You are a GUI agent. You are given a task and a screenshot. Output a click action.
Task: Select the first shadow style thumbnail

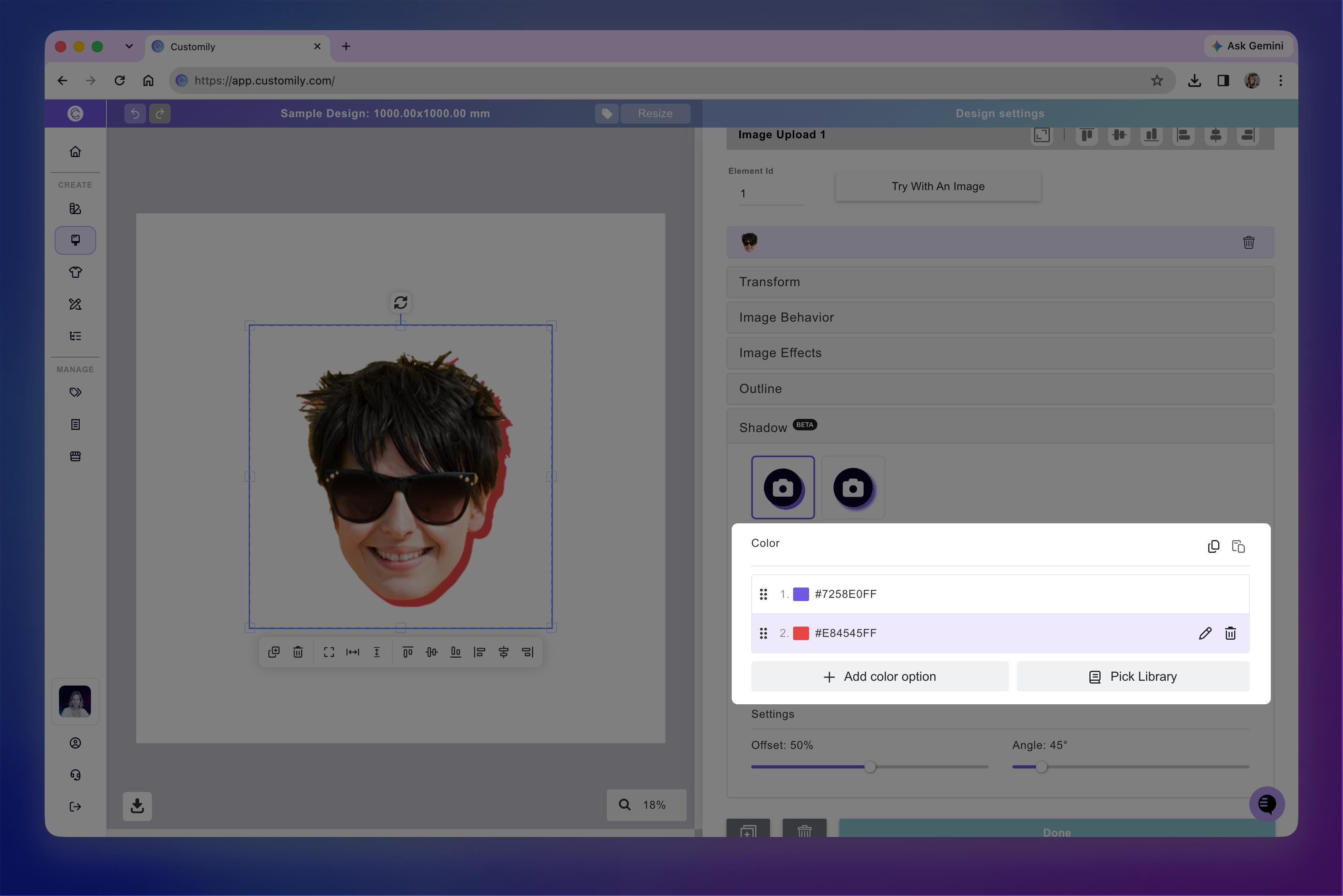pyautogui.click(x=783, y=487)
